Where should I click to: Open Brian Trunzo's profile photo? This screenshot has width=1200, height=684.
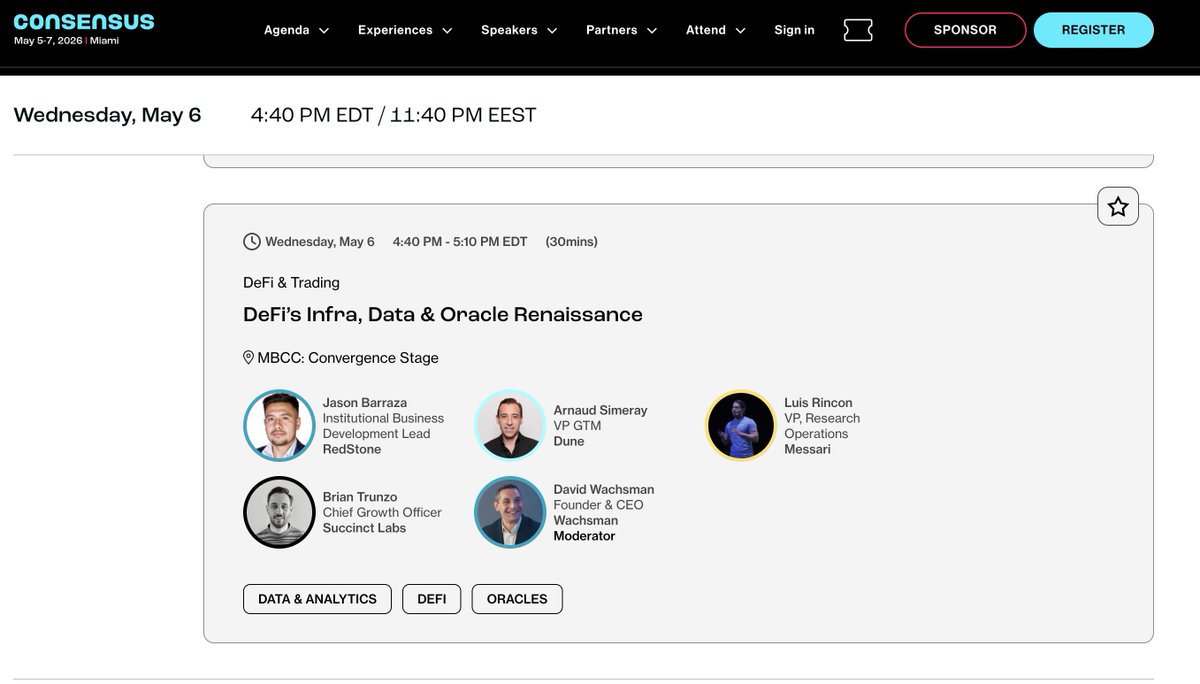click(279, 512)
